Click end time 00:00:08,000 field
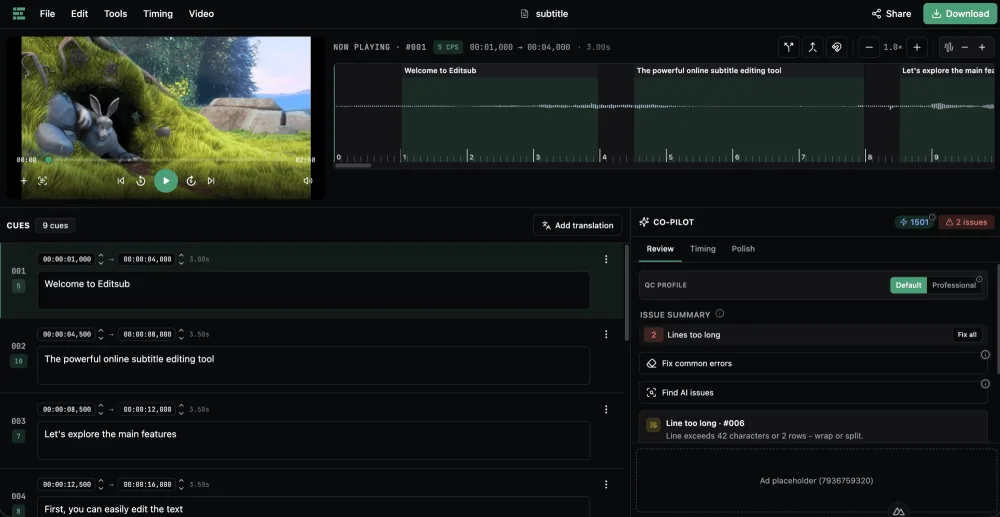 tap(147, 334)
